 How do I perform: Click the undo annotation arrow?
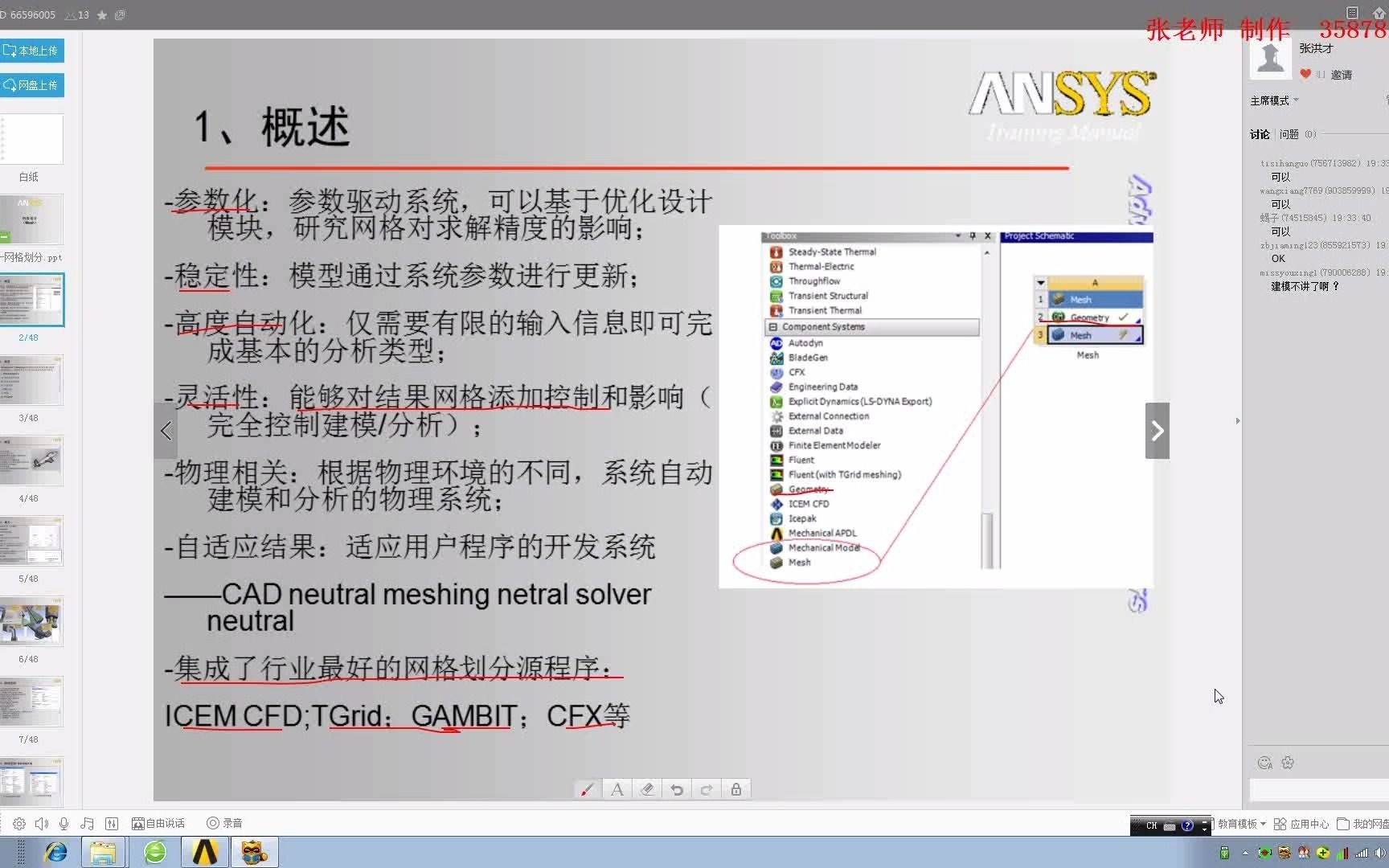tap(677, 789)
